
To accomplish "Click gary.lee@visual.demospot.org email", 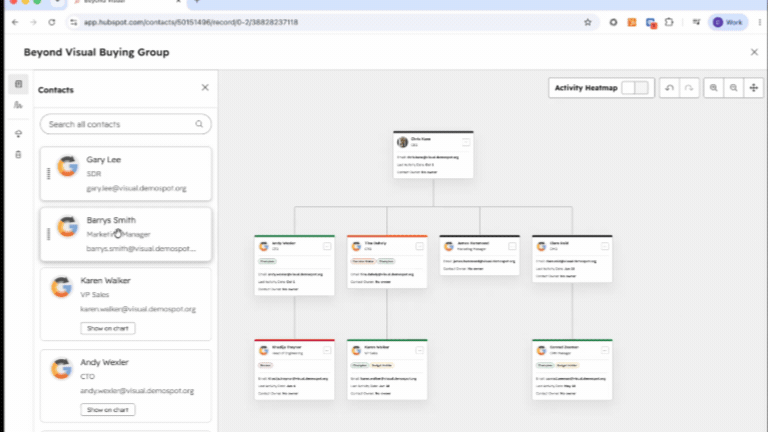I will [136, 188].
